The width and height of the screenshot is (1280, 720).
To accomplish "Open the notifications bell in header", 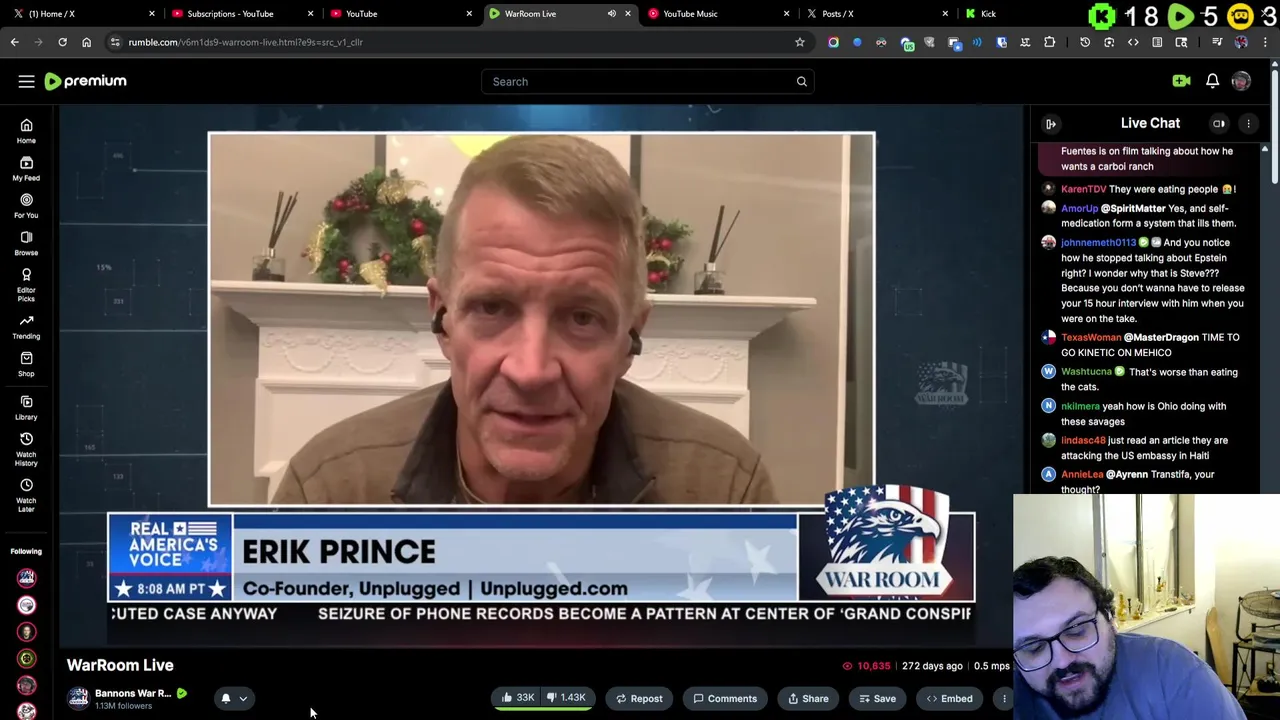I will (1212, 81).
